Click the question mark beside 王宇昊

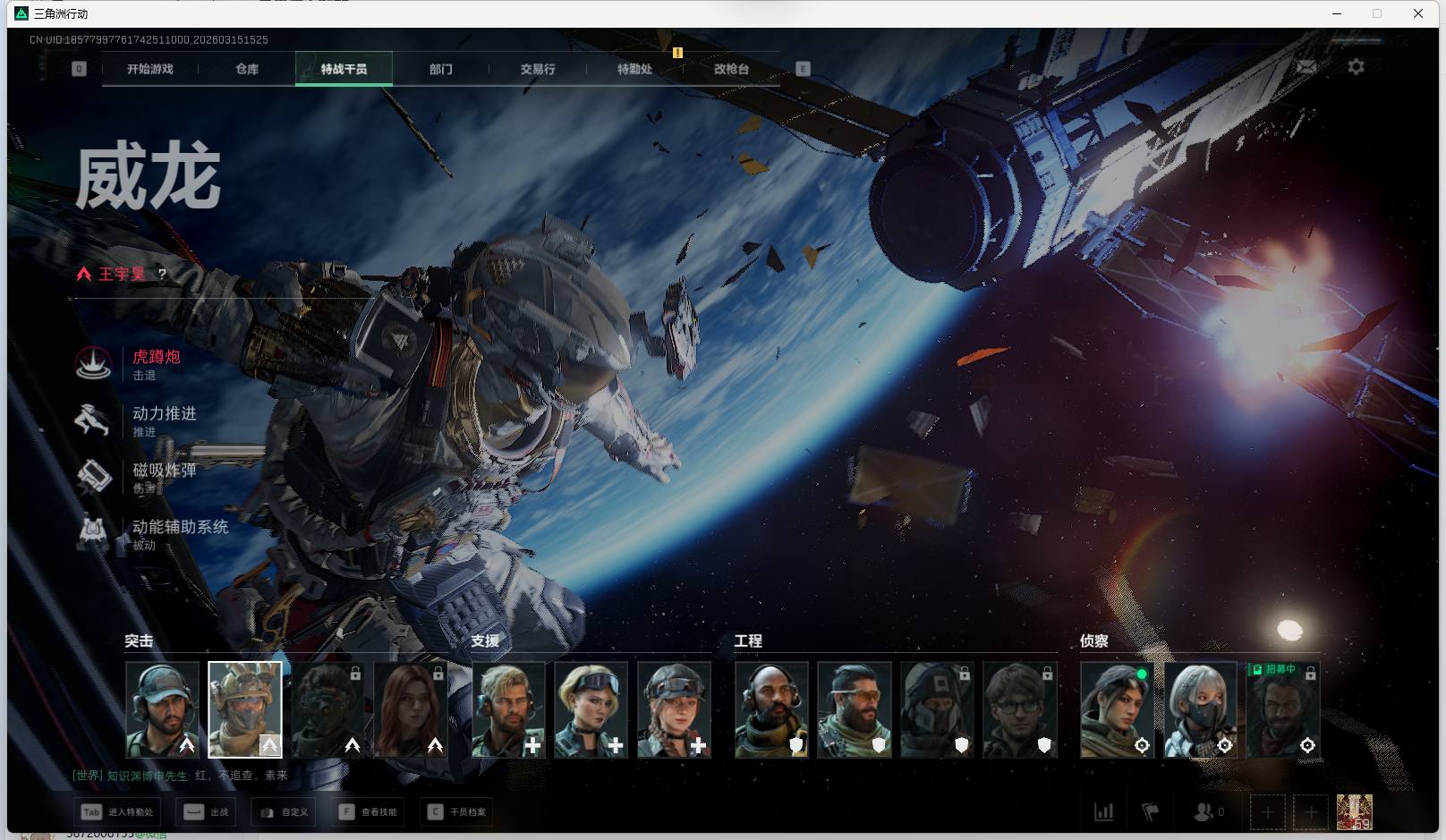tap(162, 274)
